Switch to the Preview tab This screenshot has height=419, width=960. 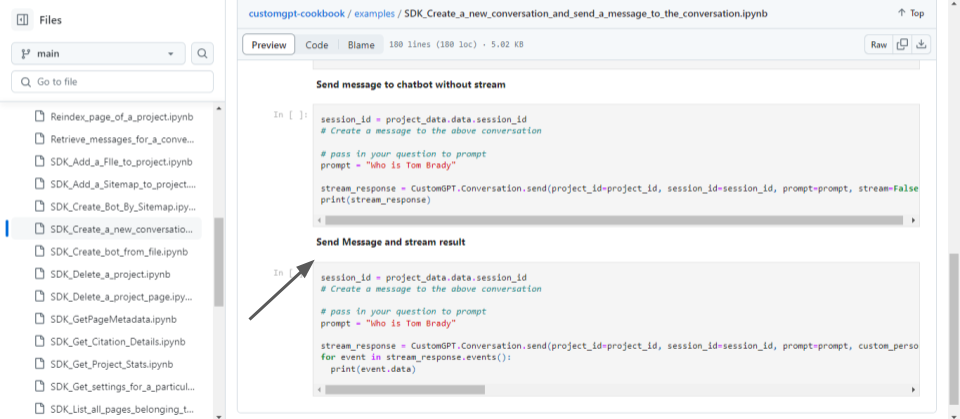(269, 45)
